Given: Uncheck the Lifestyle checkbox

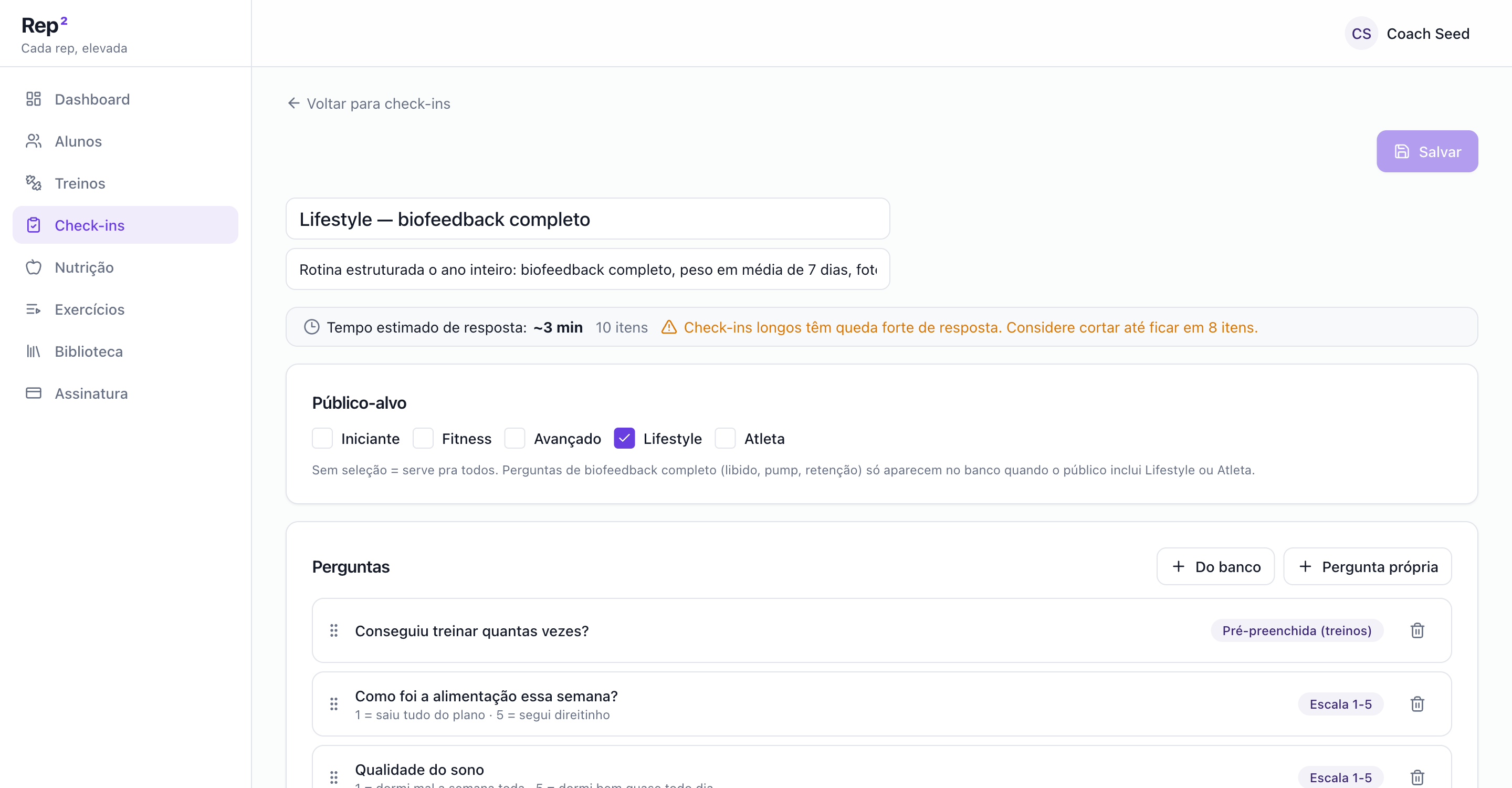Looking at the screenshot, I should click(625, 439).
